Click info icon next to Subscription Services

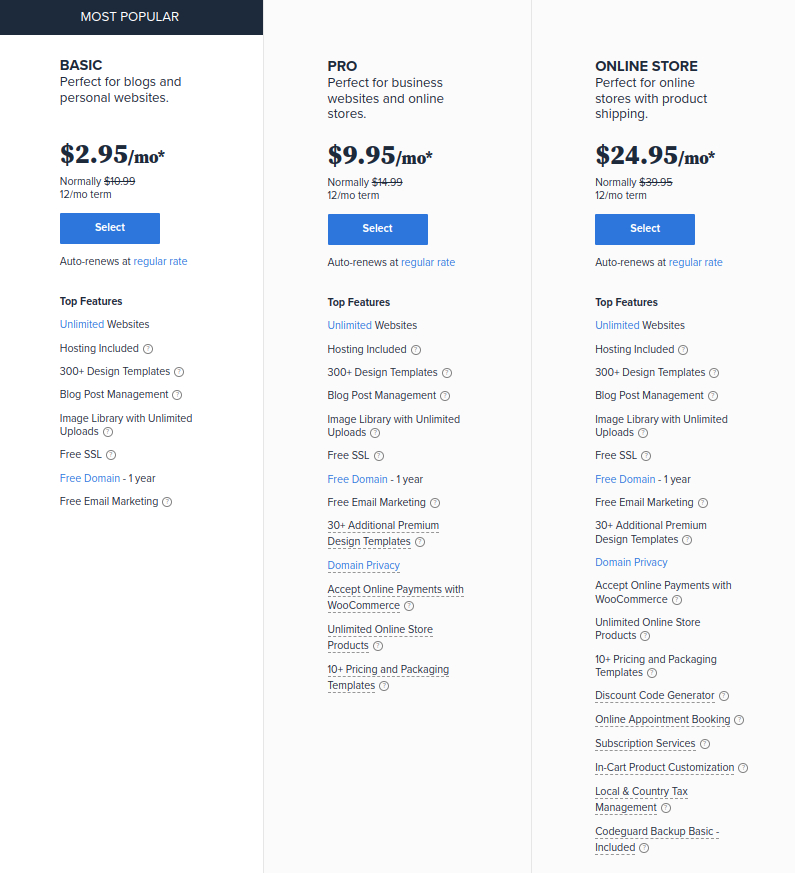click(x=705, y=744)
